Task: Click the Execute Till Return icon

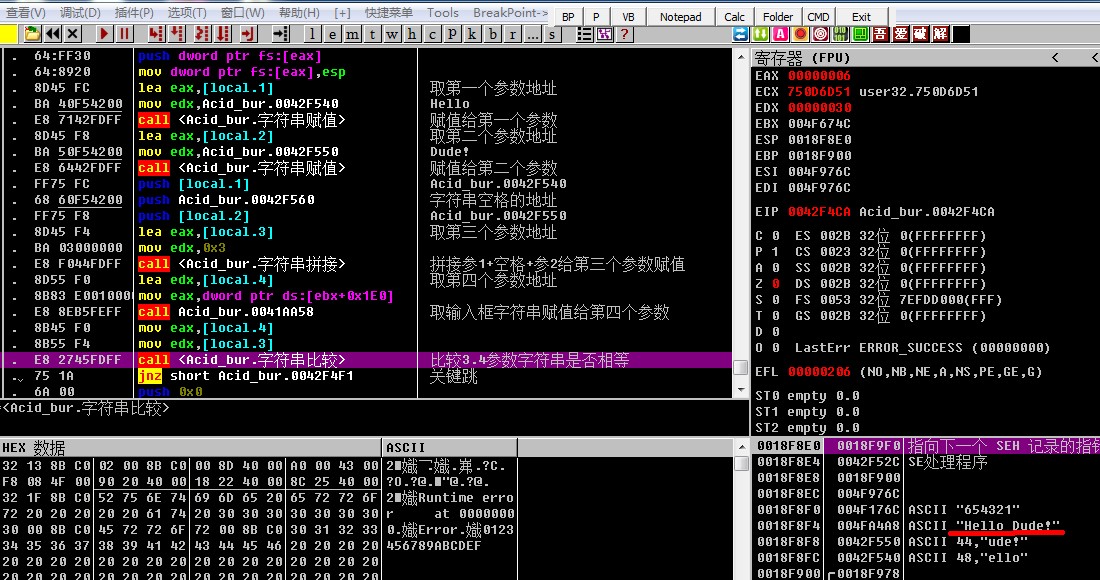Action: 248,34
